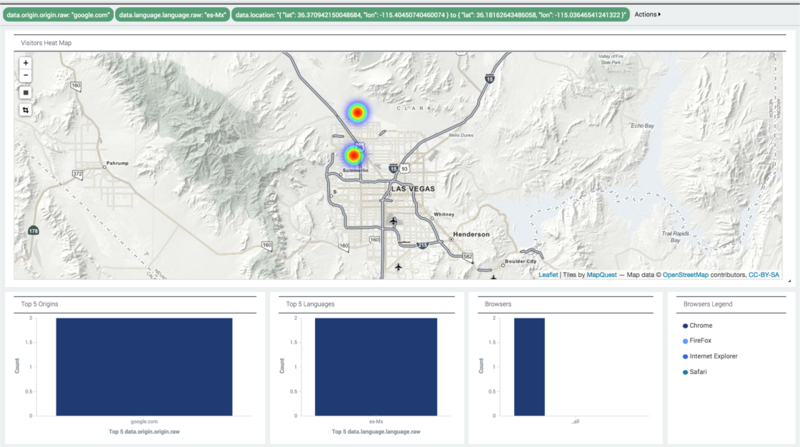Click the Top 5 data.language.language.raw axis title
Screen dimensions: 800x447
376,432
